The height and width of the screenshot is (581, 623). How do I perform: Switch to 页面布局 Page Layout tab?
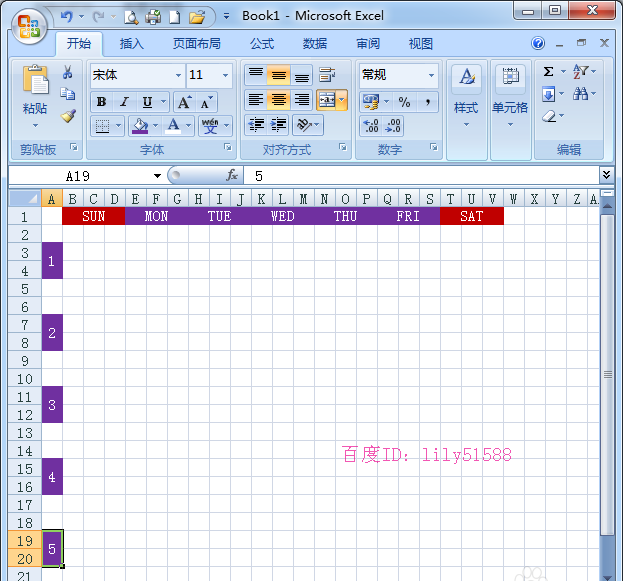pyautogui.click(x=197, y=43)
